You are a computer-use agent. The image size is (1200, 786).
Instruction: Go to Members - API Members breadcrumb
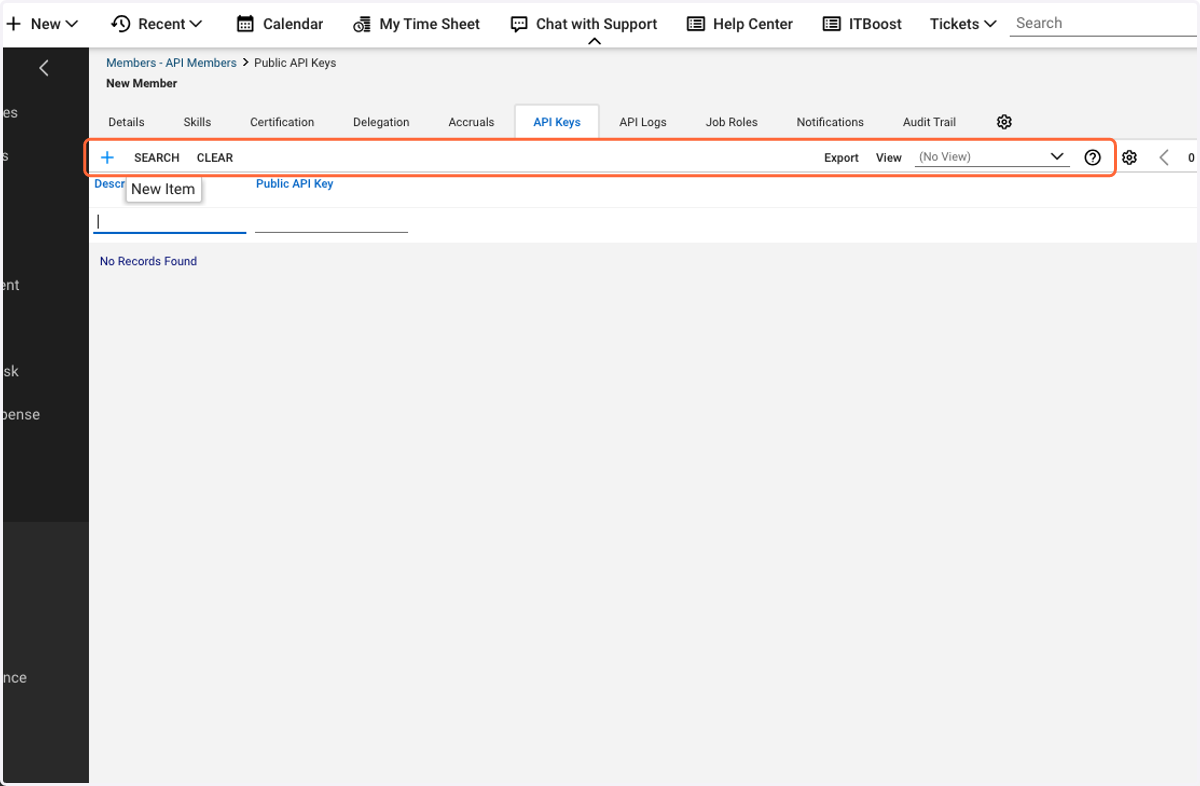(171, 63)
